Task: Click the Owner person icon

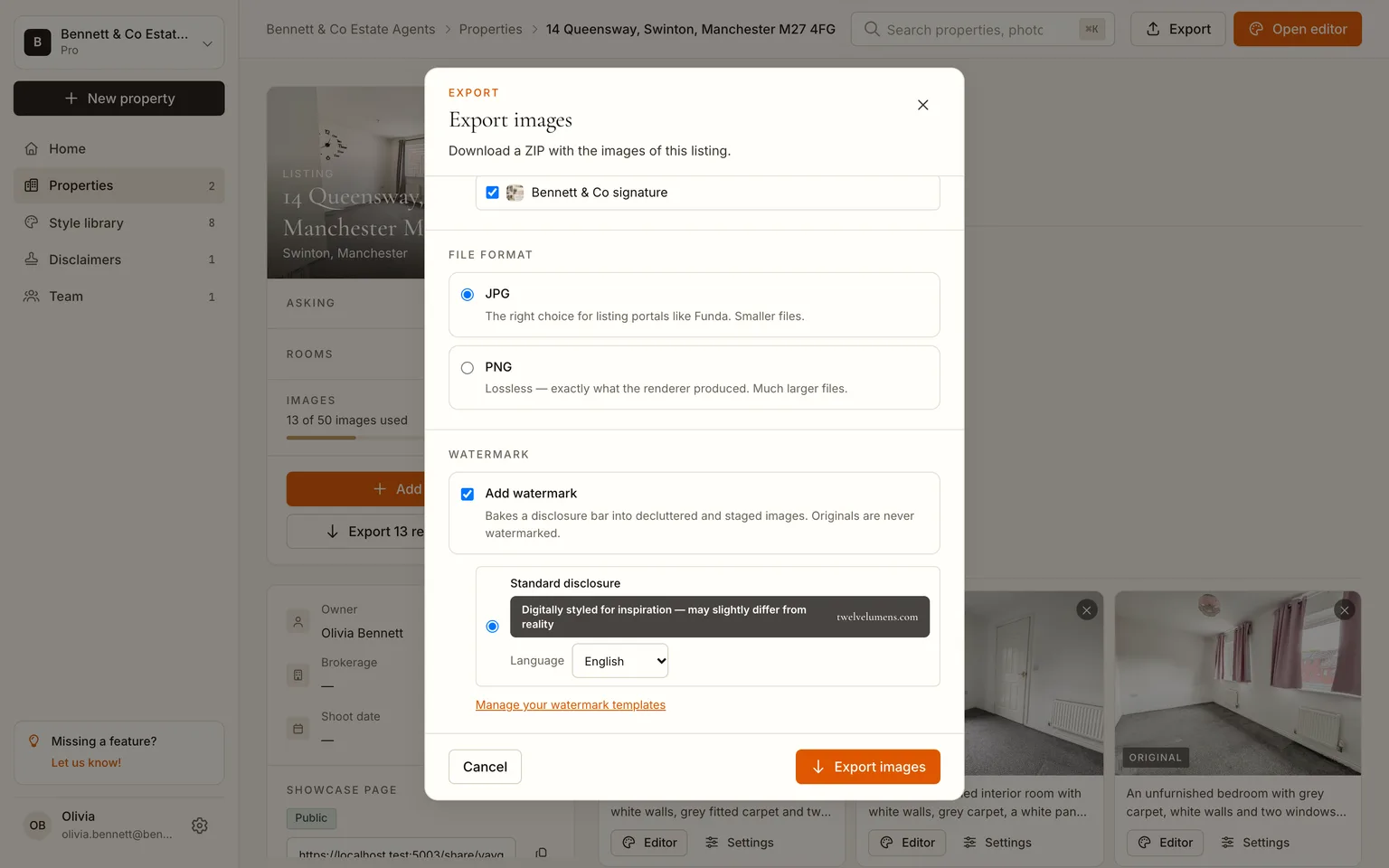Action: 298,621
